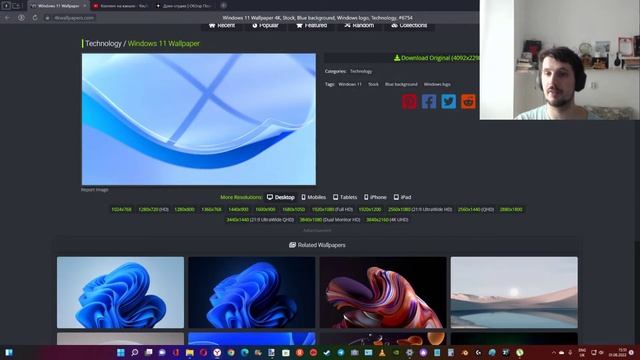This screenshot has height=360, width=640.
Task: Select the Tablets resolutions tab
Action: pyautogui.click(x=345, y=197)
